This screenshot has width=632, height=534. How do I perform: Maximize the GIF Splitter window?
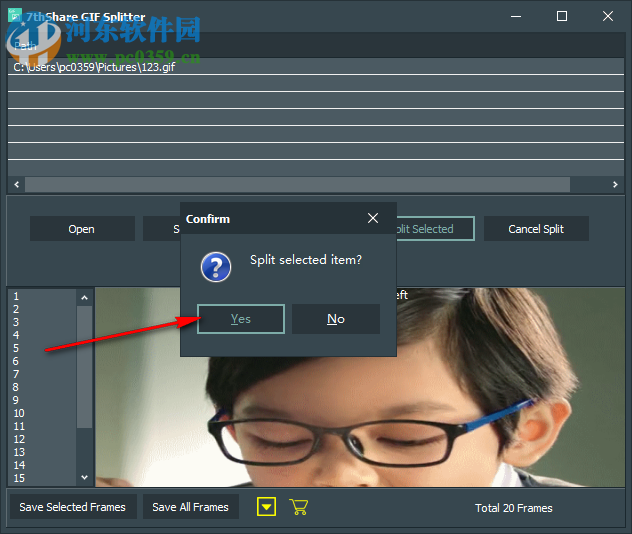coord(562,16)
